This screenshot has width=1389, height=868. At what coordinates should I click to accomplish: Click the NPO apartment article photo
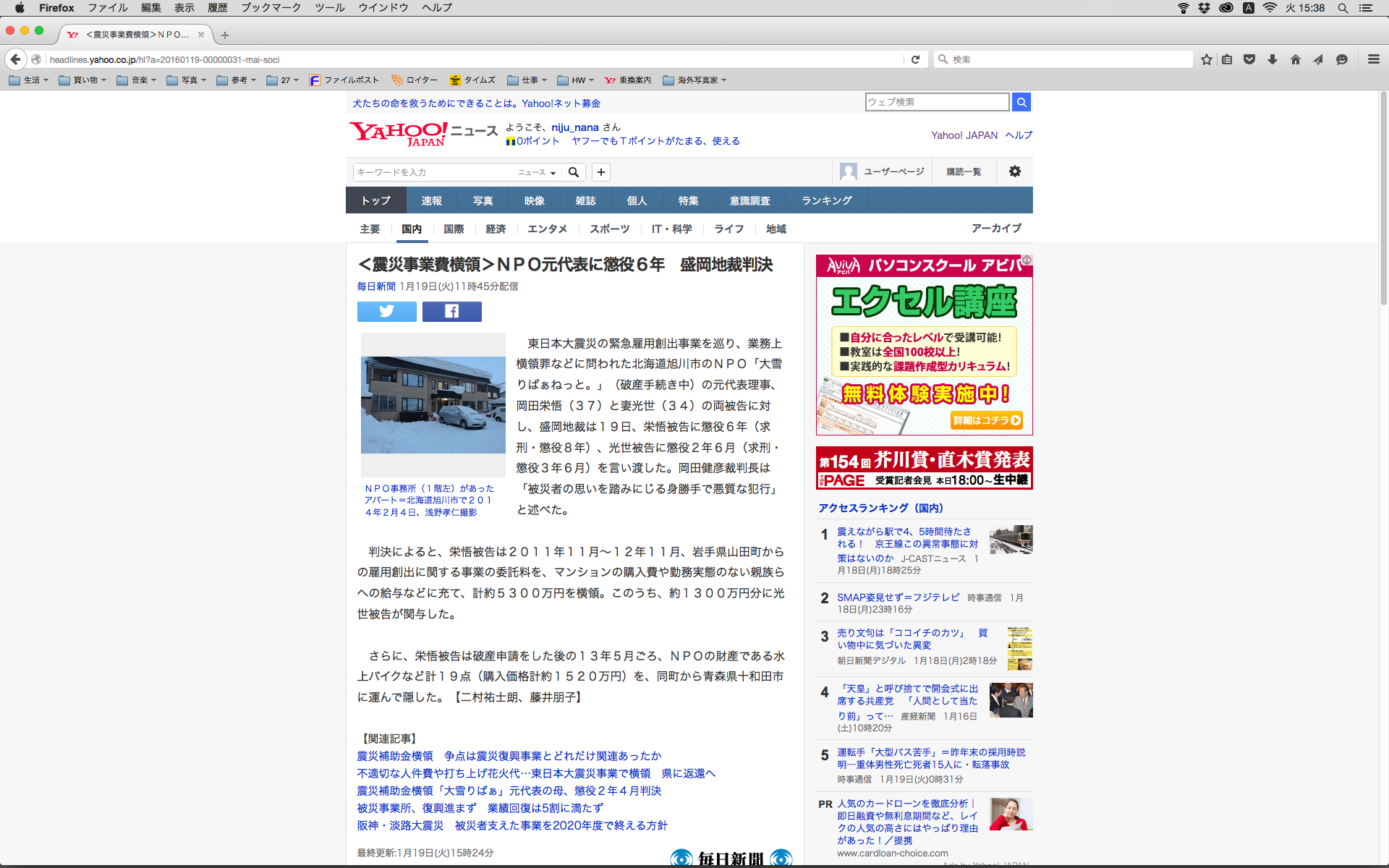[x=433, y=404]
